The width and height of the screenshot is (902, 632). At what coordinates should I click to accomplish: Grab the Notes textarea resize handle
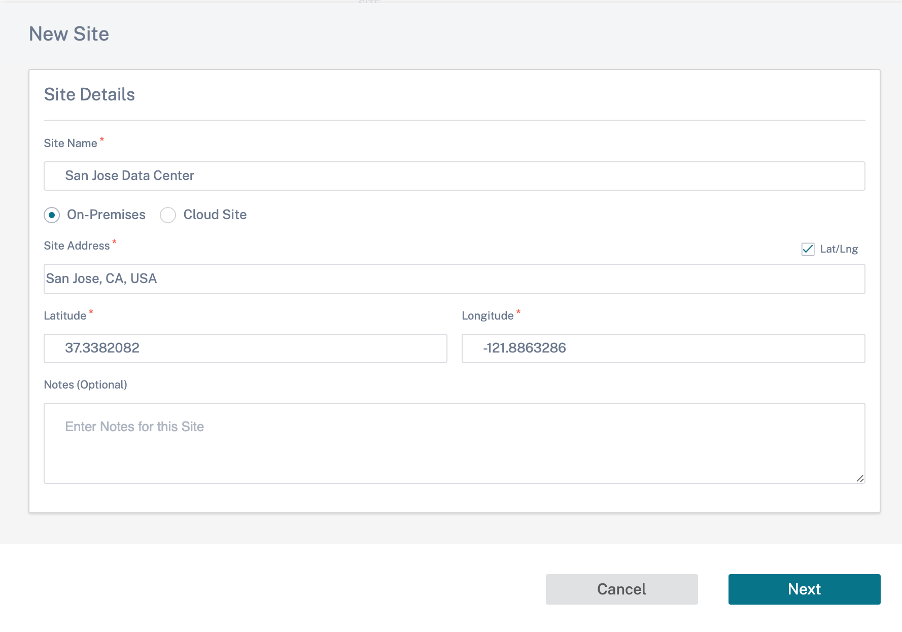[860, 478]
